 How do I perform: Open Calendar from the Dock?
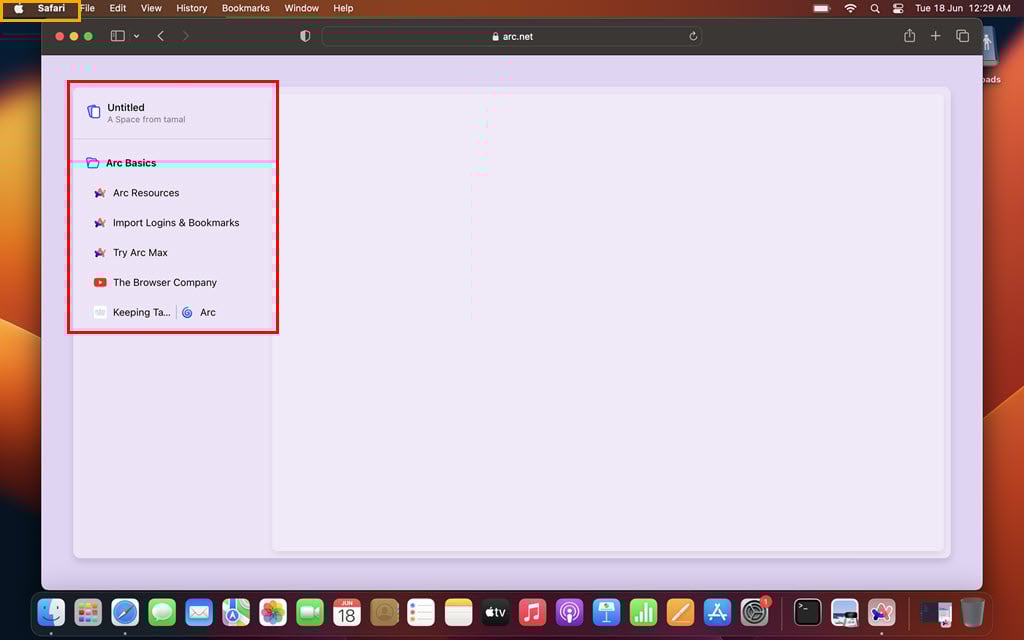click(347, 613)
